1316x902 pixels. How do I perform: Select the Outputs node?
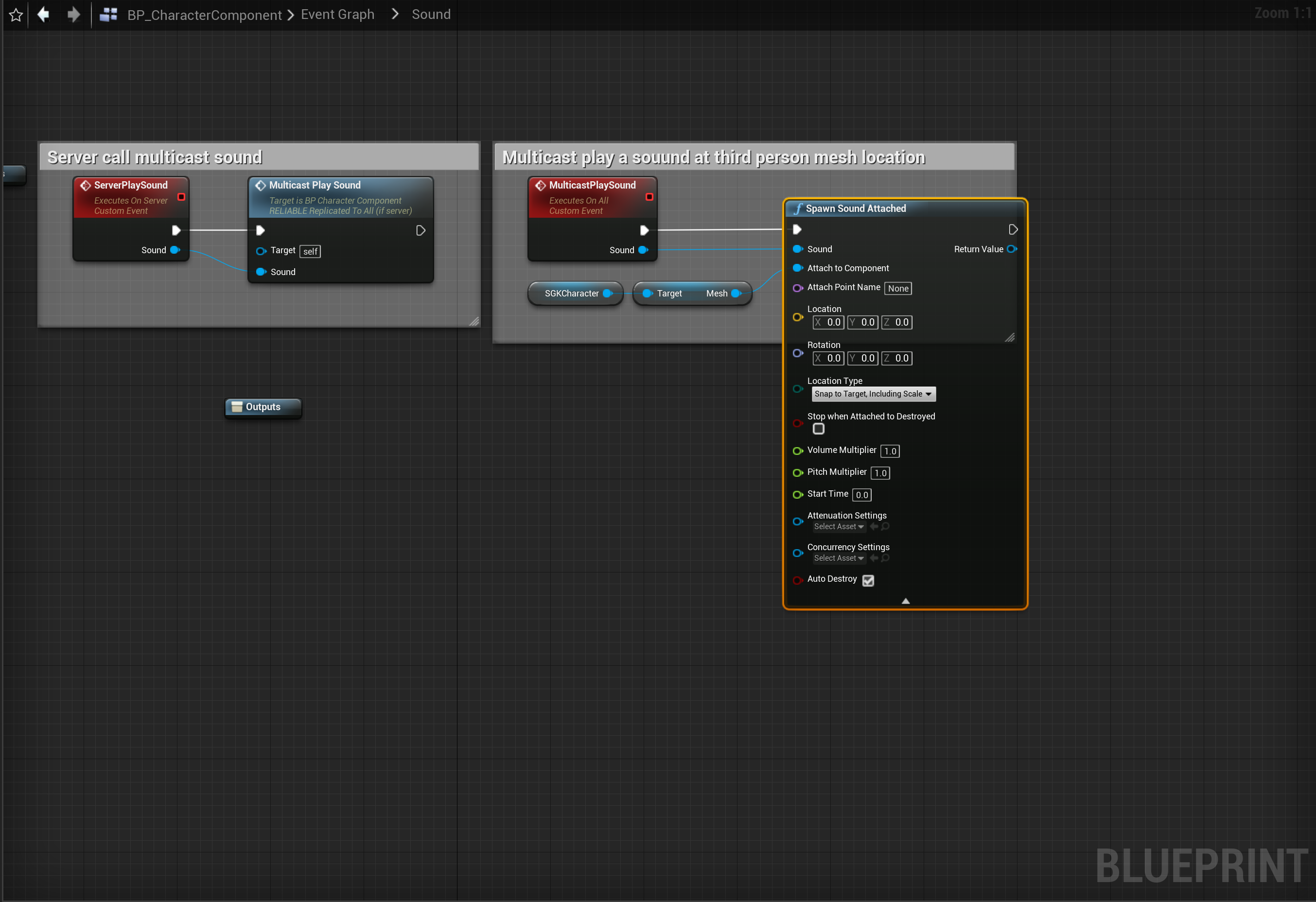coord(263,407)
